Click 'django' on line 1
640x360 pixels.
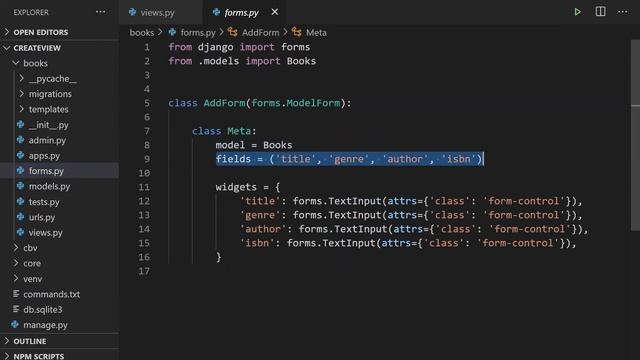click(216, 47)
